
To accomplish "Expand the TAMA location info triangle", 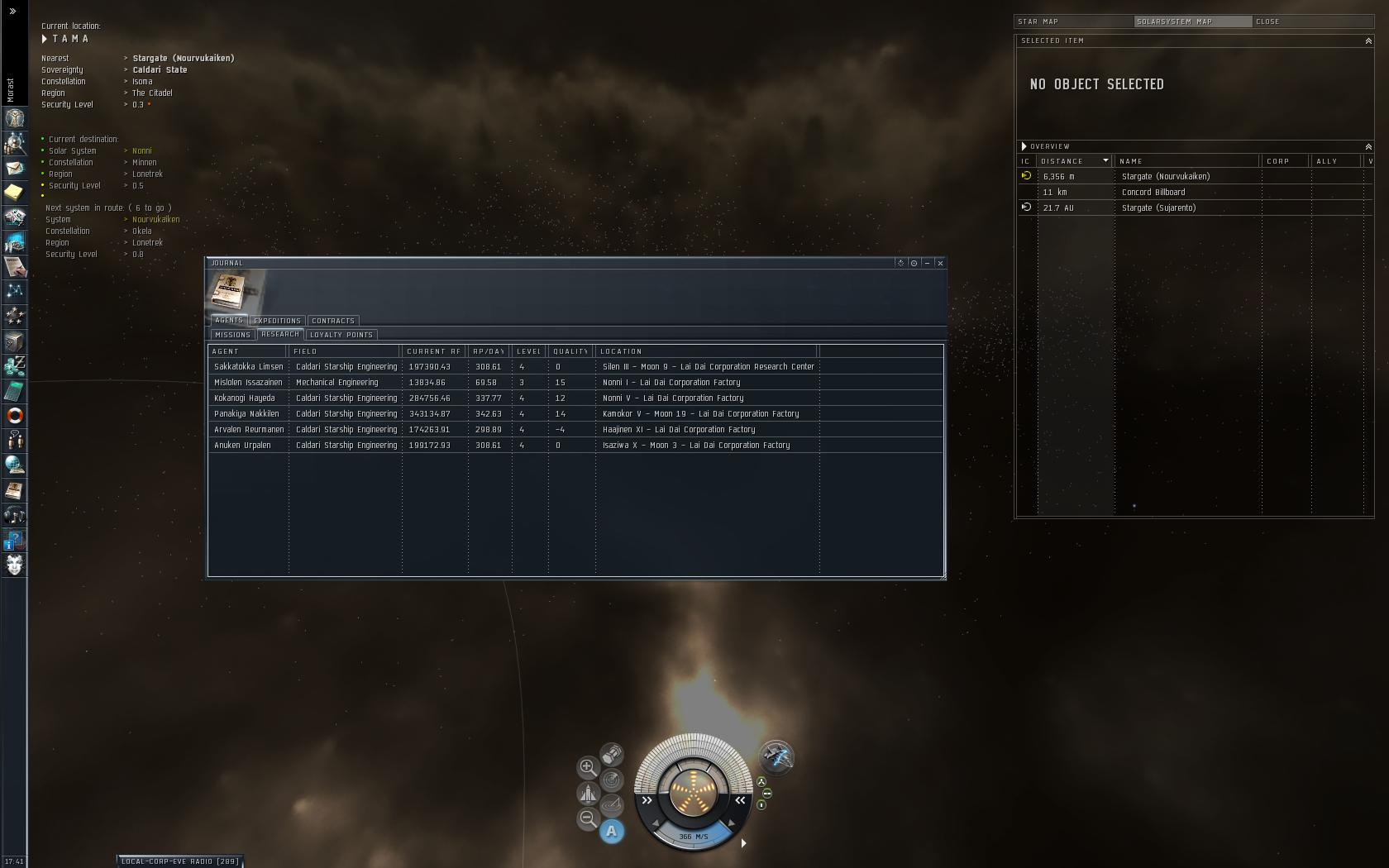I will [45, 39].
